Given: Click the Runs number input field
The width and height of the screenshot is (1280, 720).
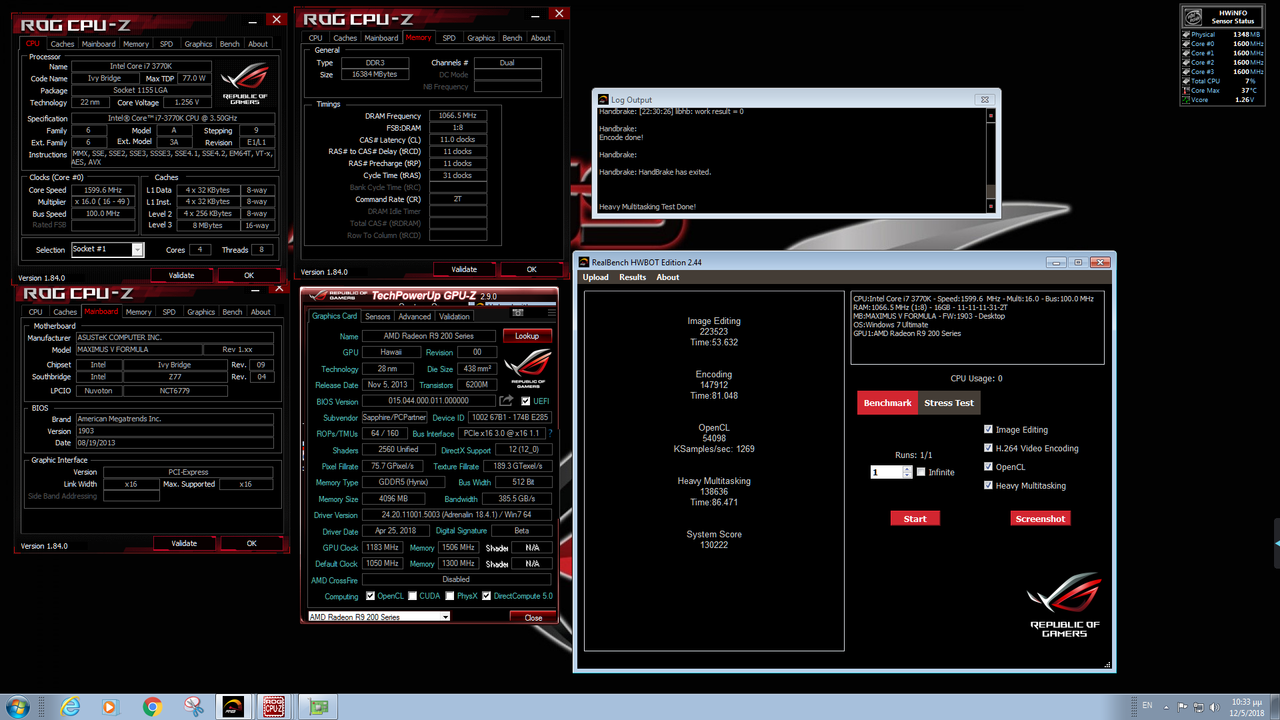Looking at the screenshot, I should tap(886, 472).
